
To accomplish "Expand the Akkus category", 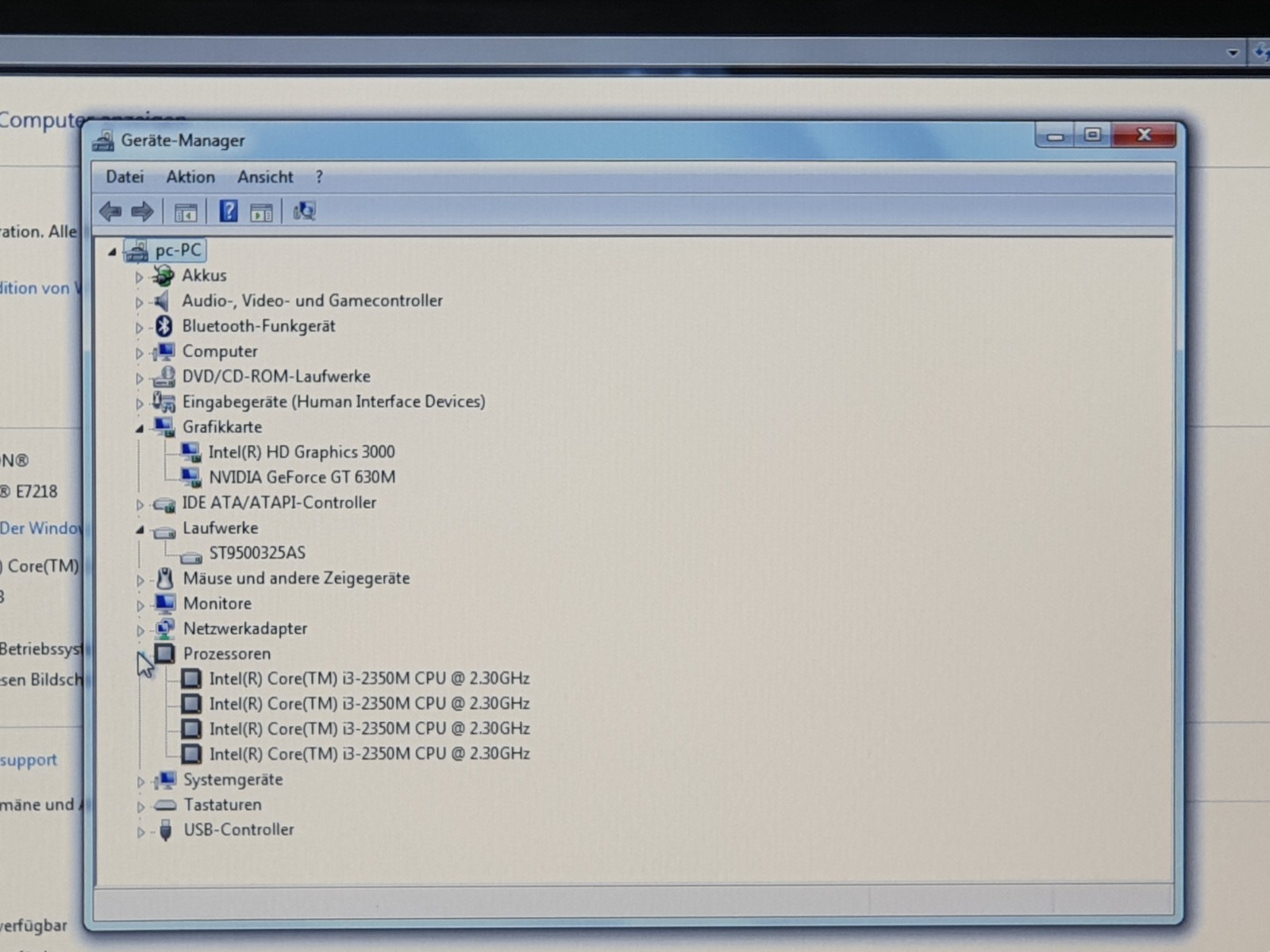I will point(139,277).
